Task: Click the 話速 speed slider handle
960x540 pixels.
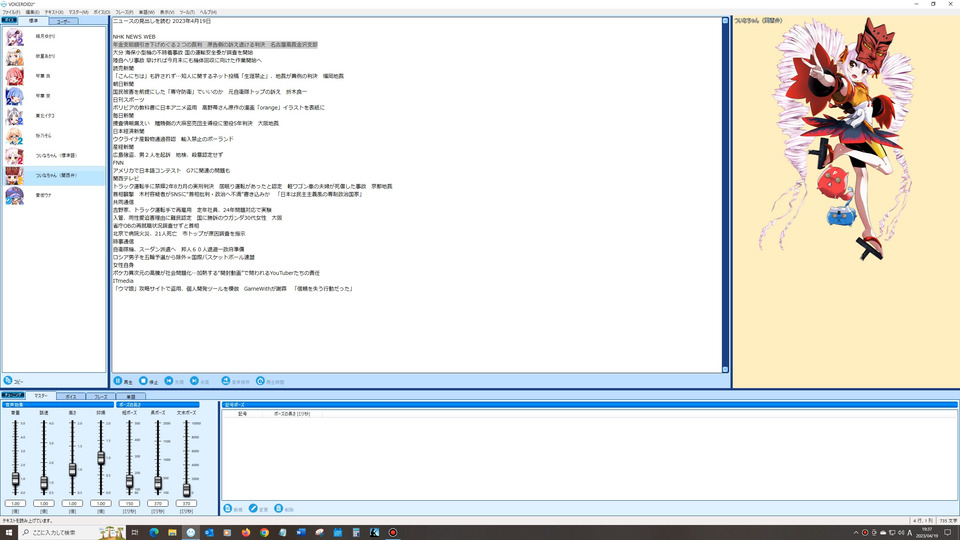Action: 43,484
